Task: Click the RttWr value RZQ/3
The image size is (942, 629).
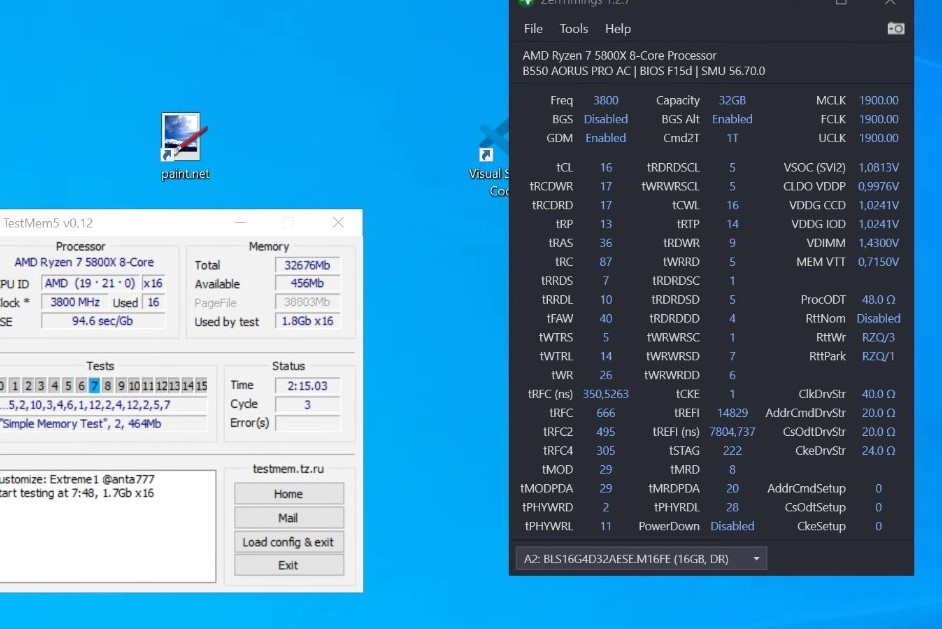Action: pyautogui.click(x=878, y=337)
